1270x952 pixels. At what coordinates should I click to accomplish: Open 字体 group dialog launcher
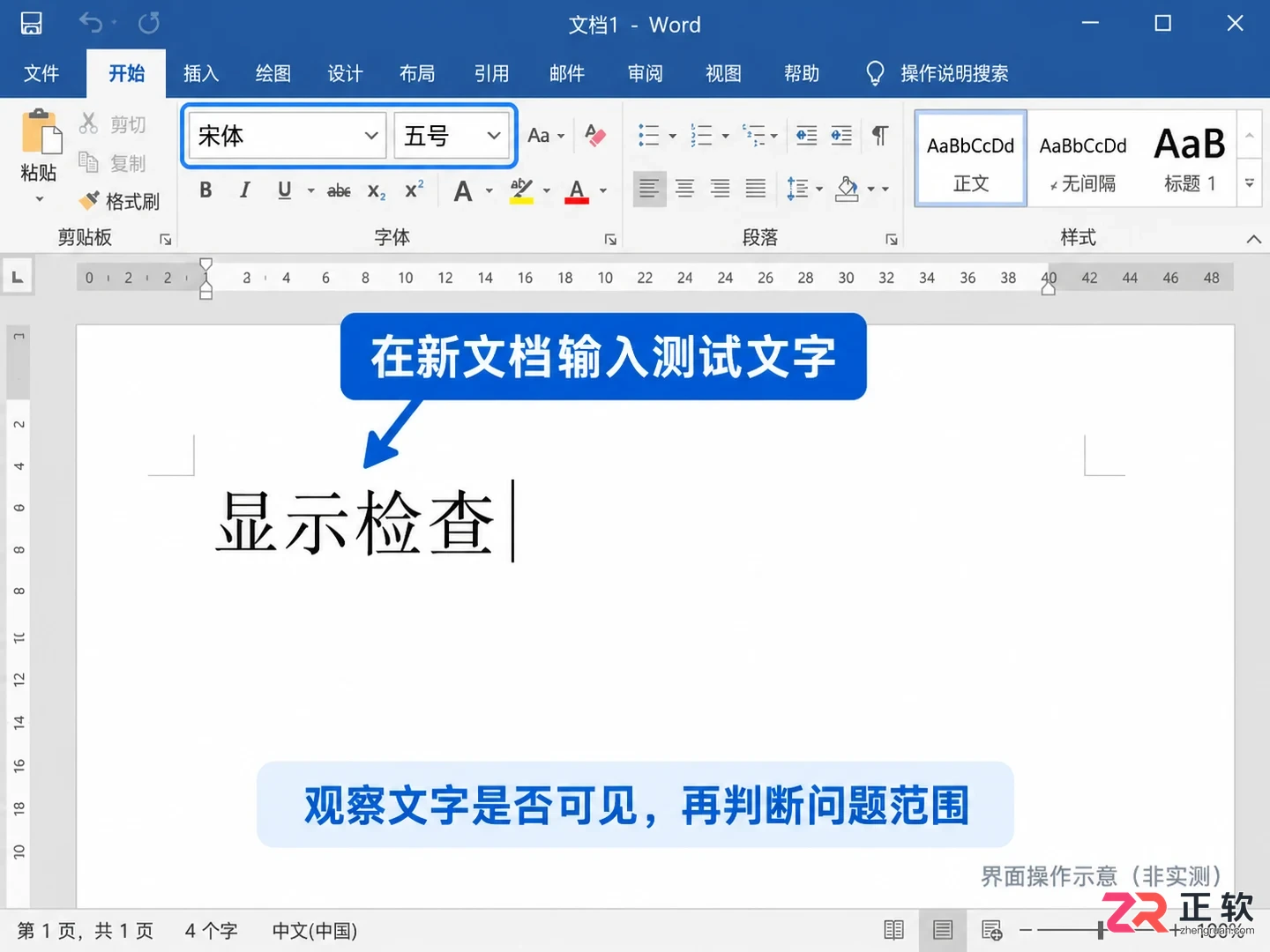pyautogui.click(x=610, y=239)
